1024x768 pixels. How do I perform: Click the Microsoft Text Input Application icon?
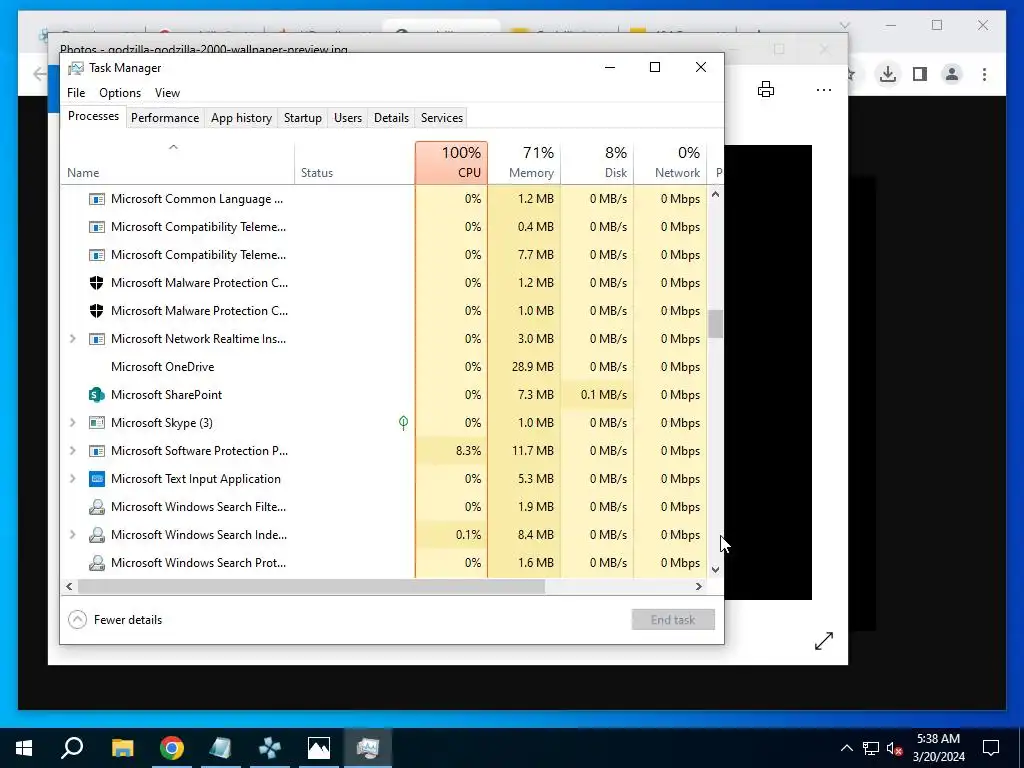[97, 479]
